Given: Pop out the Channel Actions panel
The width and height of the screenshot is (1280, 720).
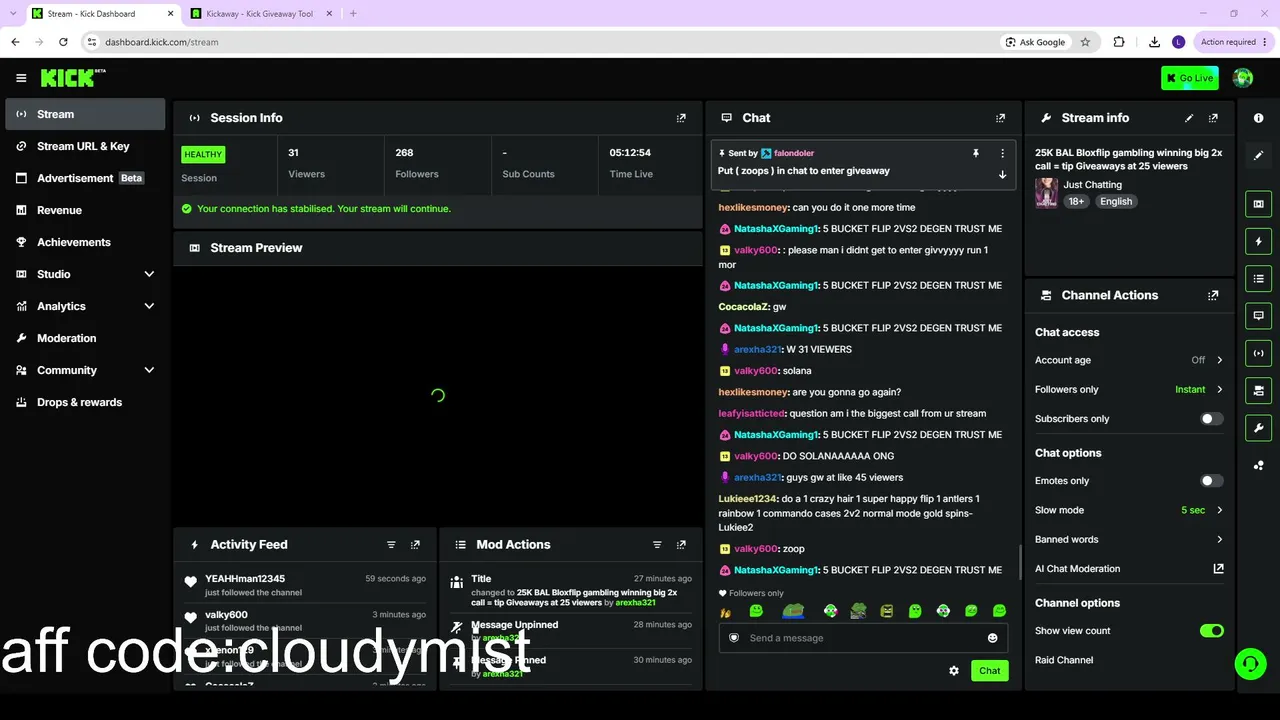Looking at the screenshot, I should click(x=1213, y=296).
